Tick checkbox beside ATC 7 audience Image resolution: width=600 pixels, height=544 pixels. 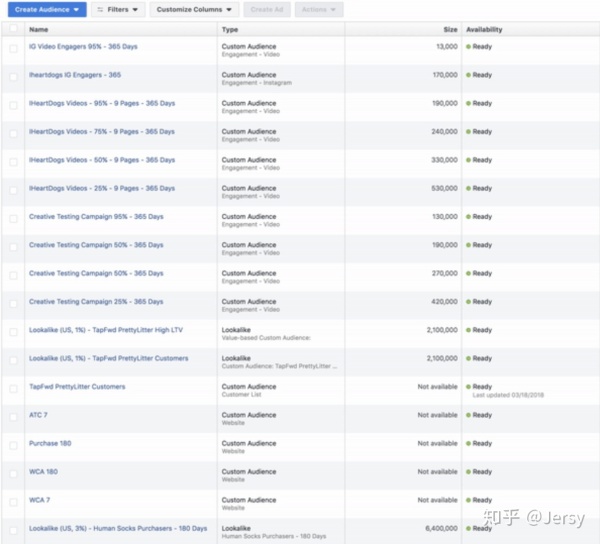coord(13,415)
